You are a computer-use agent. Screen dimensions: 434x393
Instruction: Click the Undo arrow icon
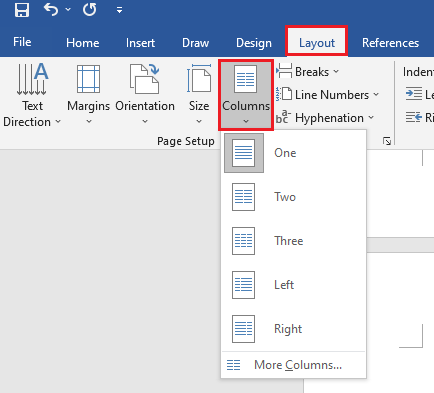click(51, 9)
